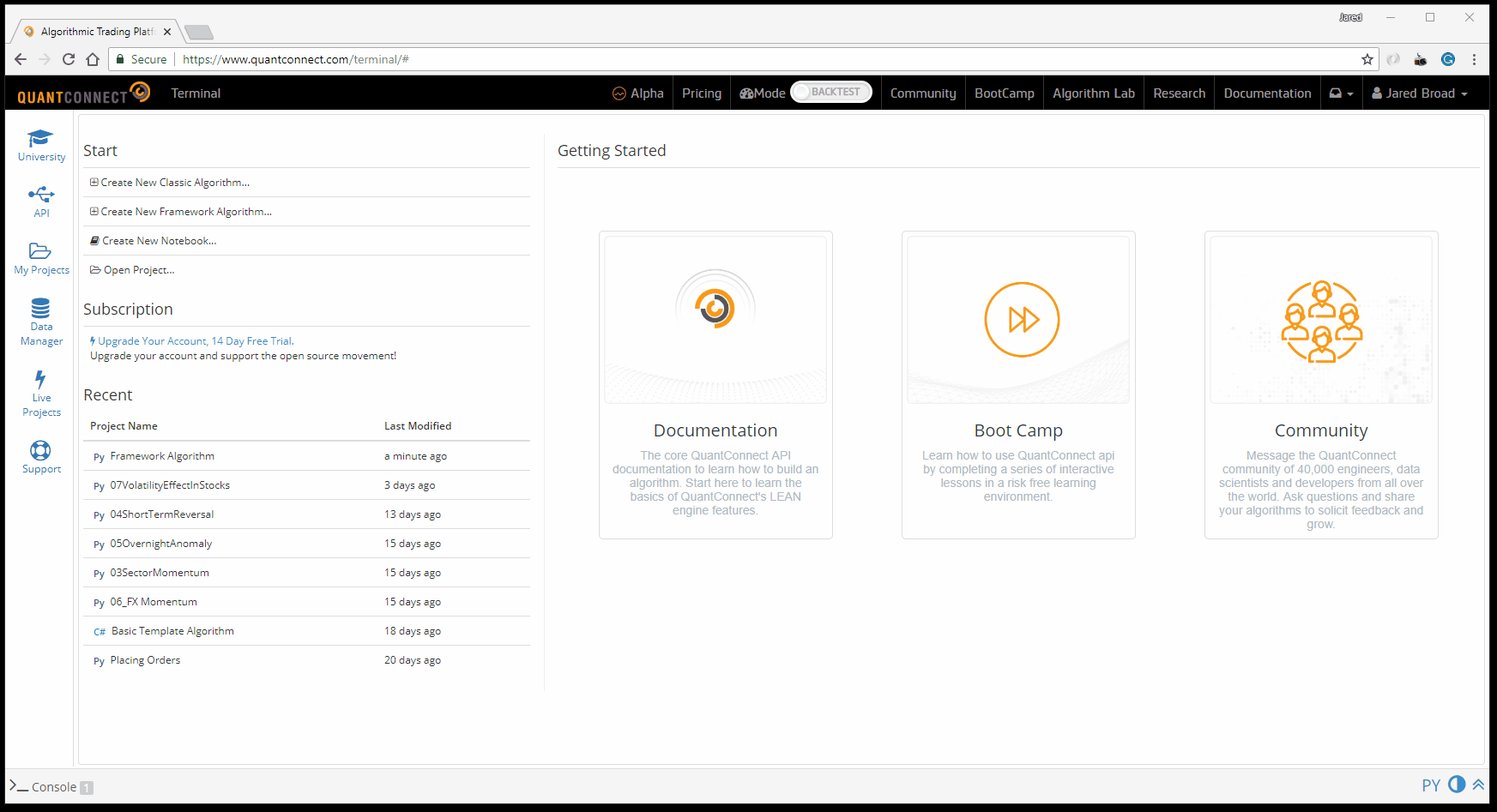
Task: Reload the page
Action: pyautogui.click(x=69, y=59)
